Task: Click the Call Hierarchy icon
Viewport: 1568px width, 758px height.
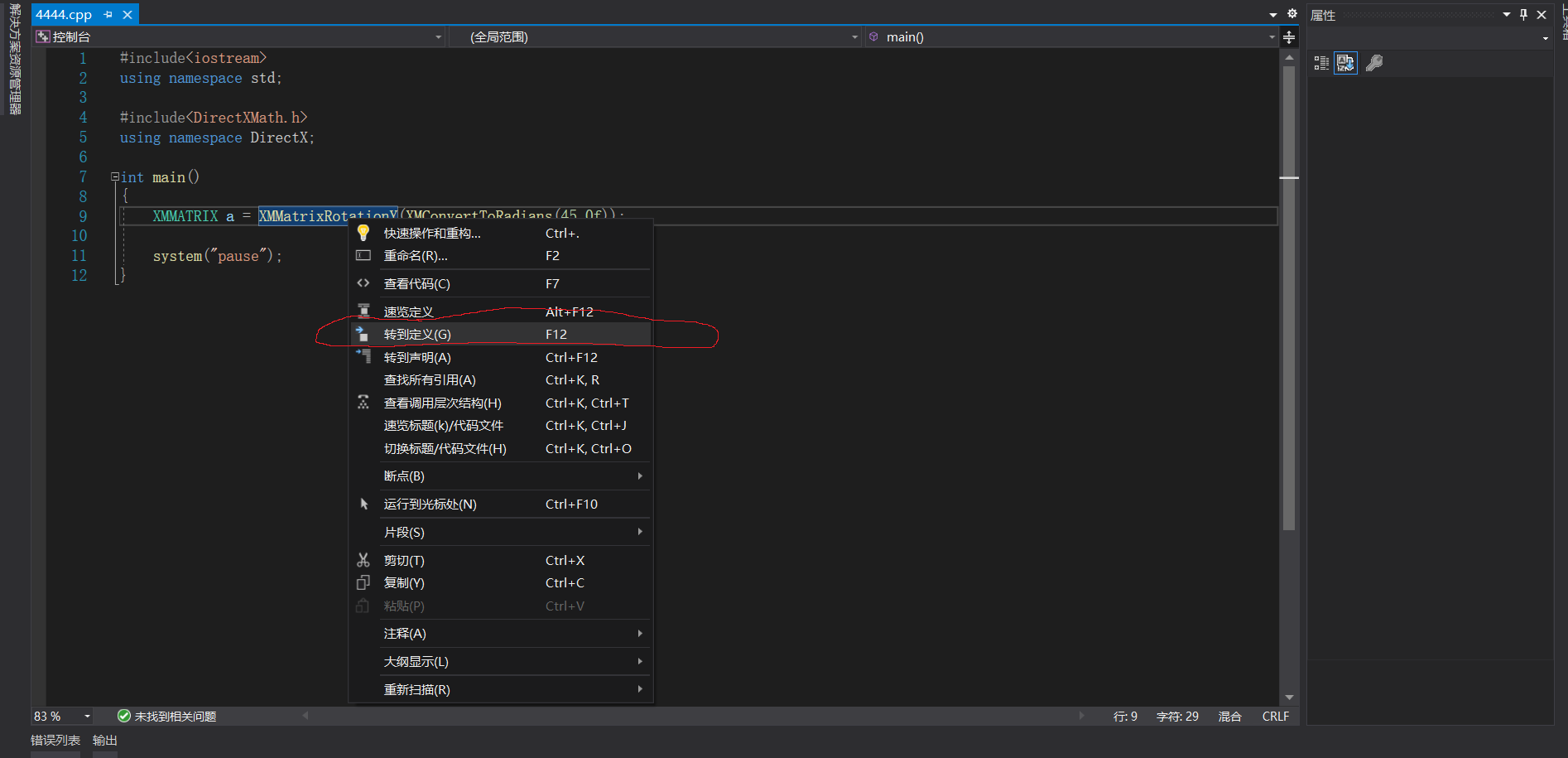Action: coord(363,403)
